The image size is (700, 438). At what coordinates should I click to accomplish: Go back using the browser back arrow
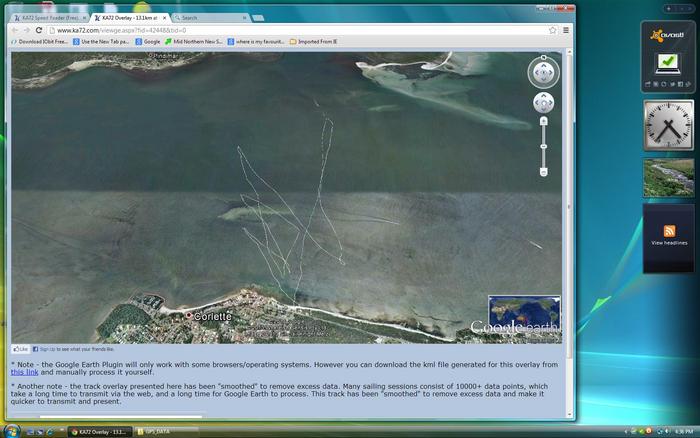tap(15, 30)
